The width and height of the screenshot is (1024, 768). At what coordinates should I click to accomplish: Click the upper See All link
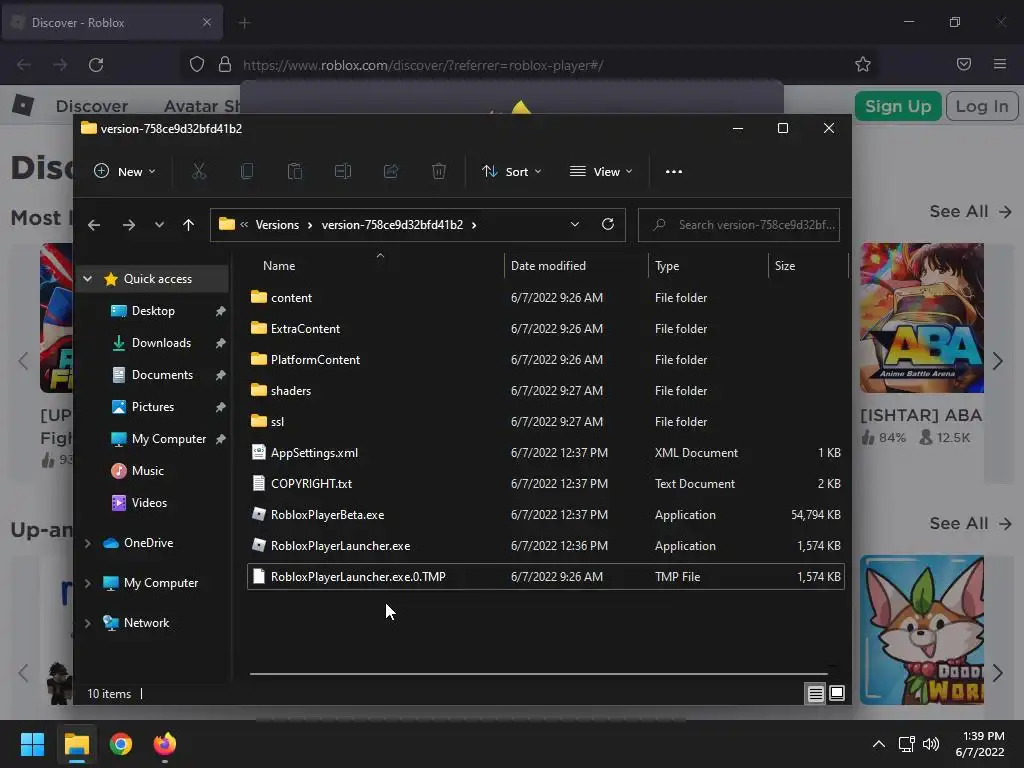(x=970, y=212)
